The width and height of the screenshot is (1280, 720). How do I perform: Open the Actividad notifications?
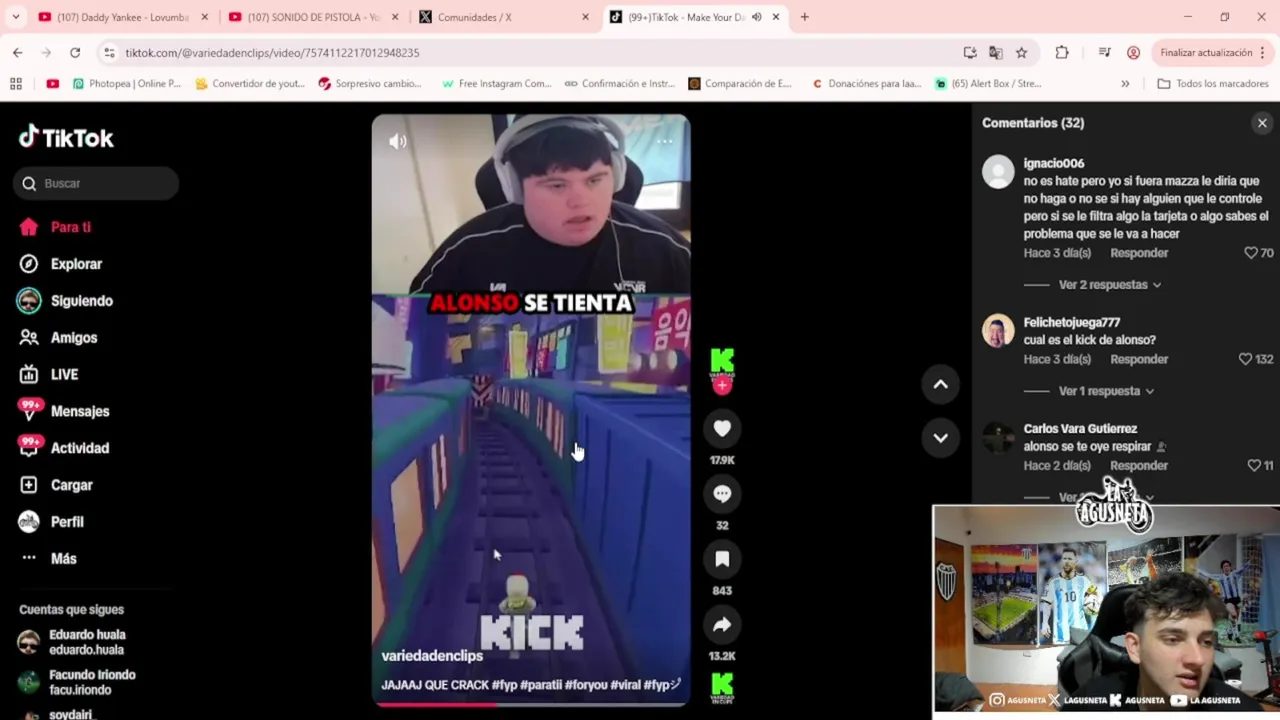tap(64, 448)
